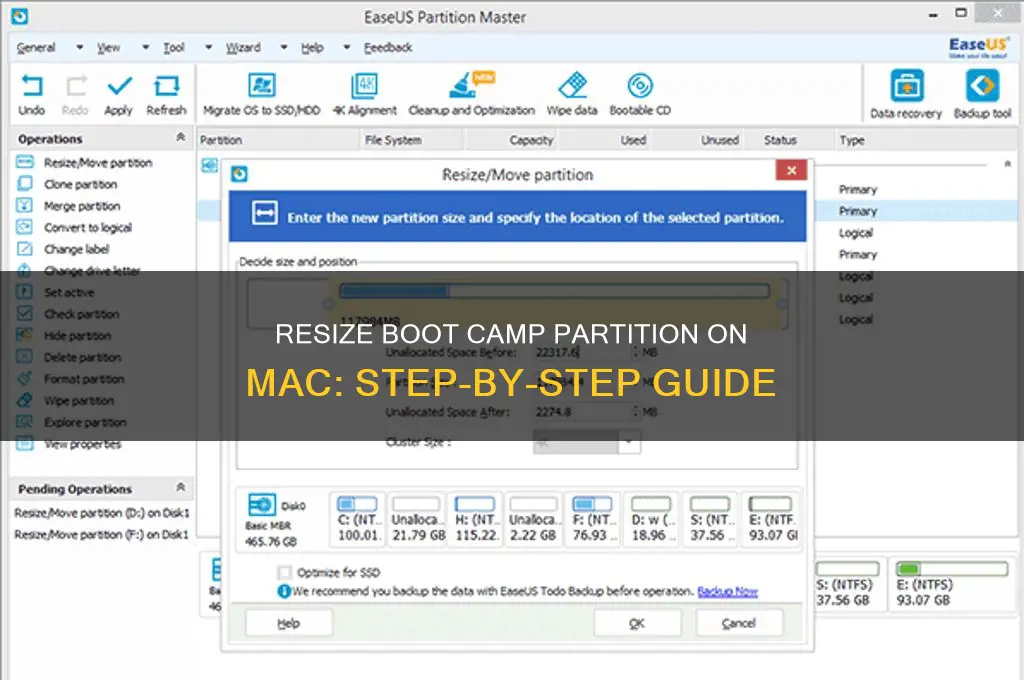Image resolution: width=1024 pixels, height=680 pixels.
Task: Apply pending operations with checkmark icon
Action: pyautogui.click(x=119, y=95)
